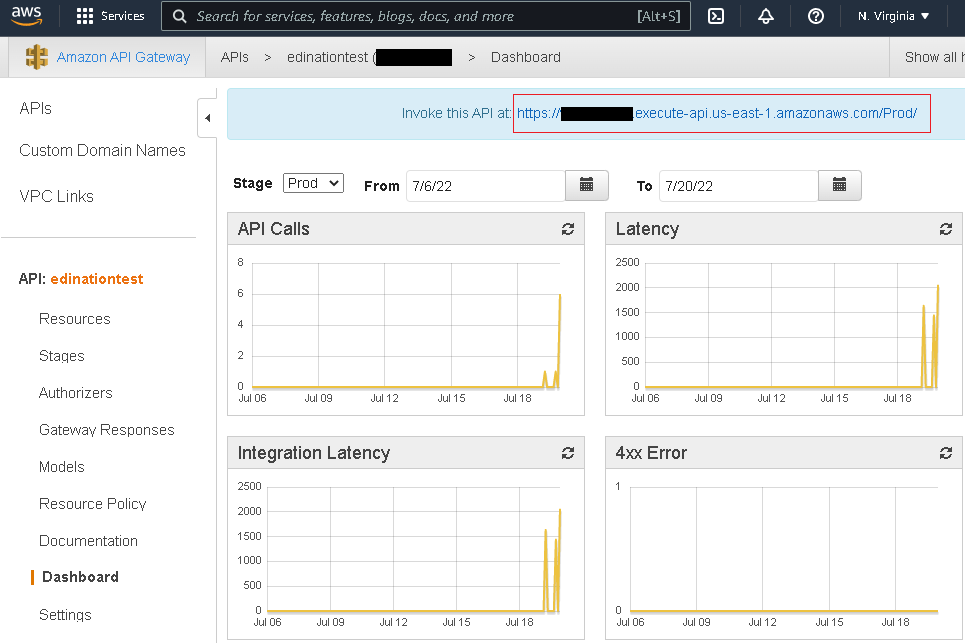Open the help question mark icon

pos(815,16)
